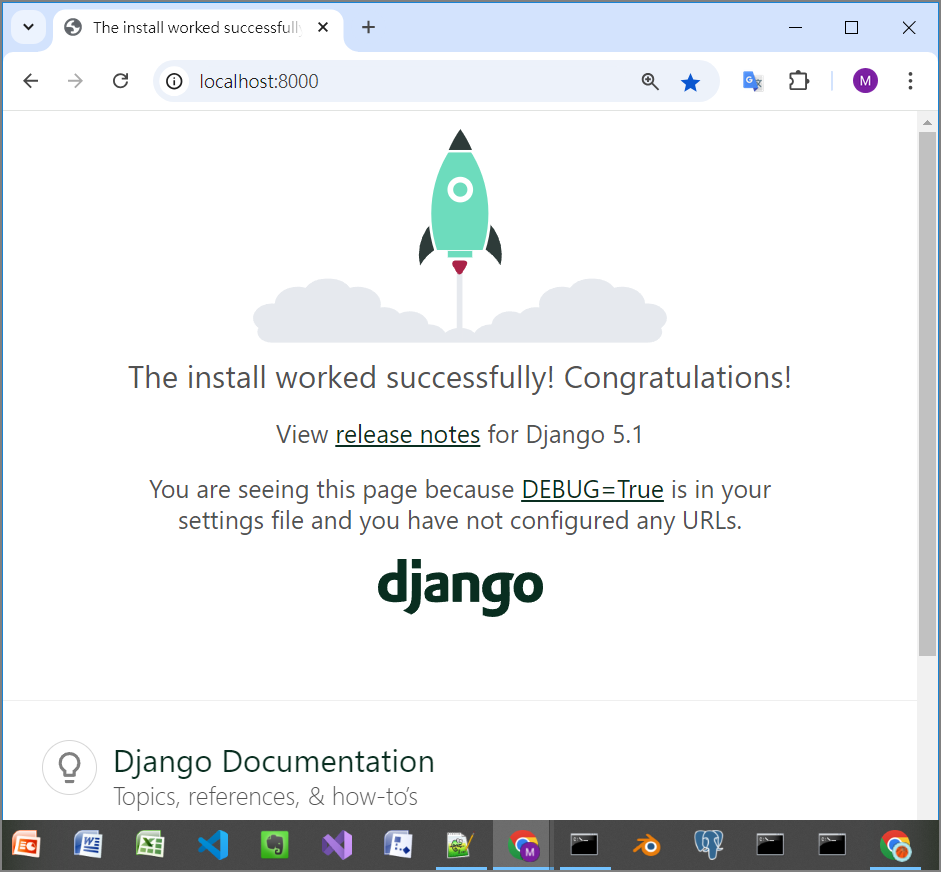
Task: Open the Chrome icon with the orange profile badge
Action: (895, 845)
